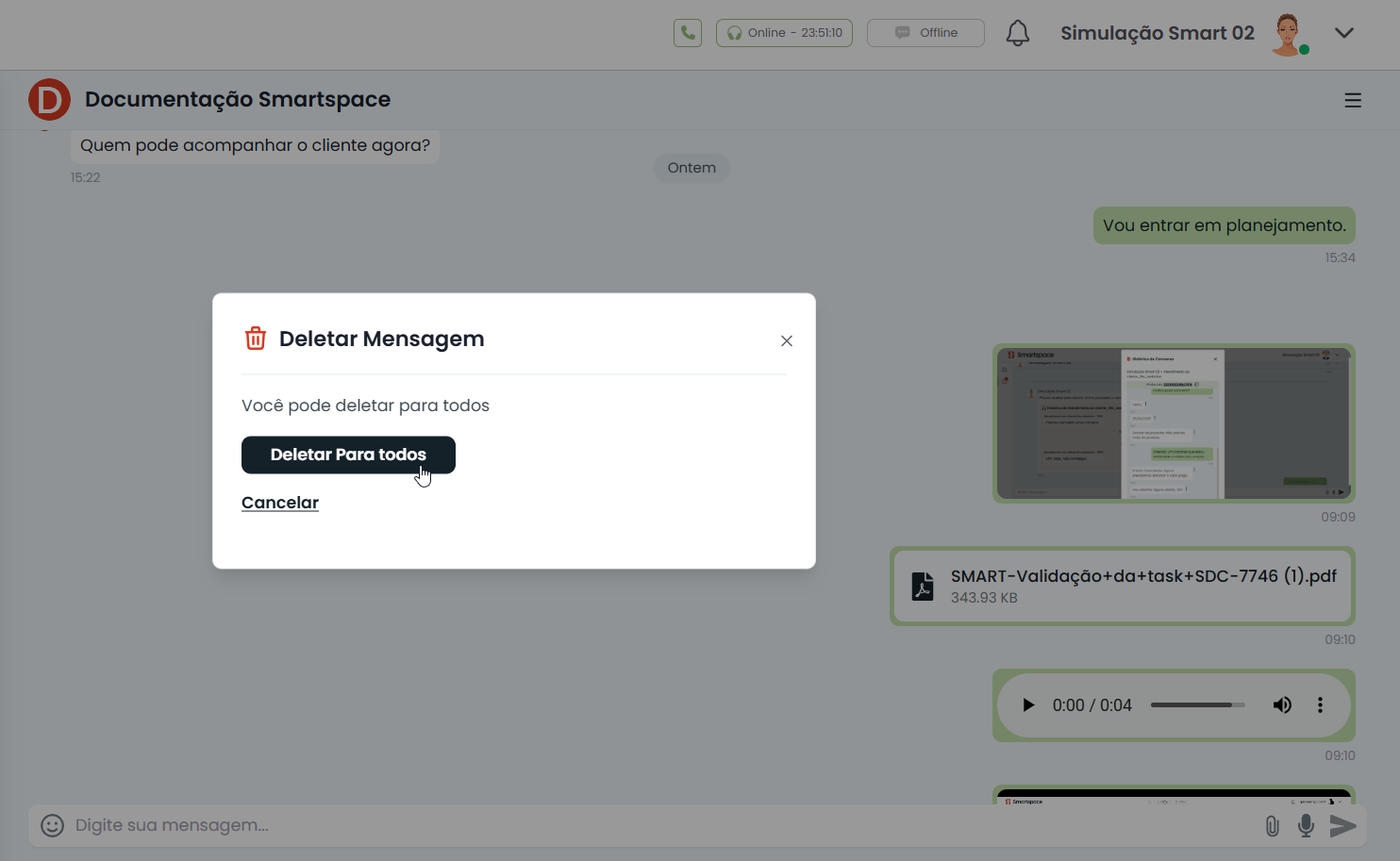Expand the user profile dropdown chevron
The width and height of the screenshot is (1400, 861).
point(1344,33)
